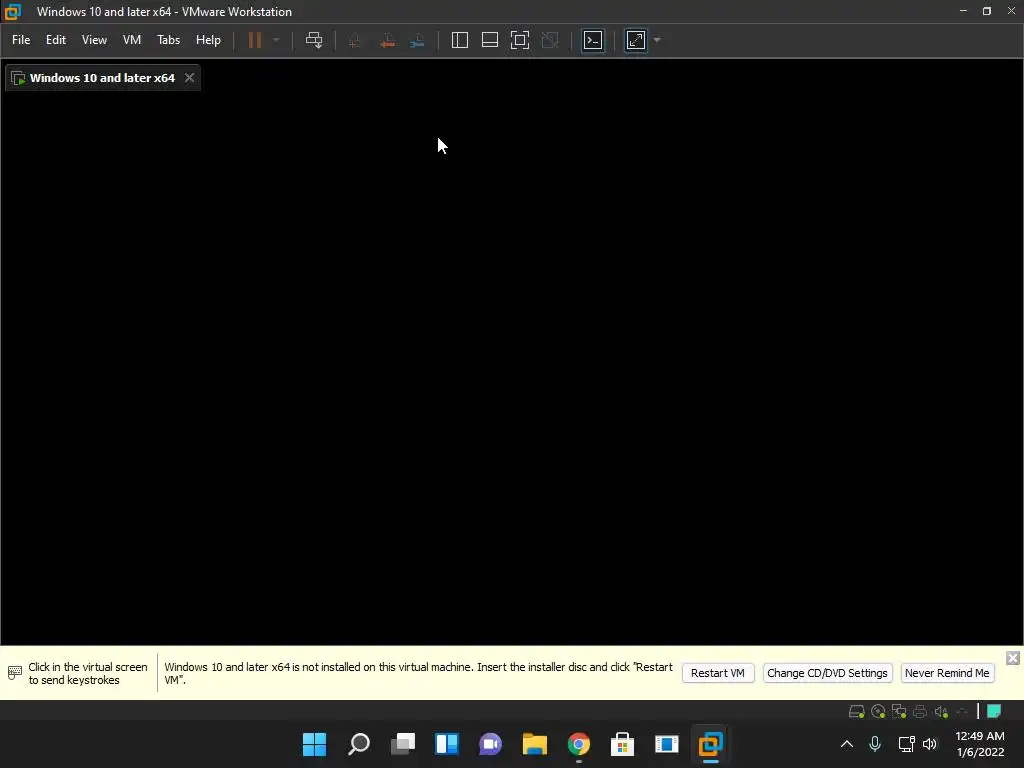Open the VM menu

click(x=132, y=40)
